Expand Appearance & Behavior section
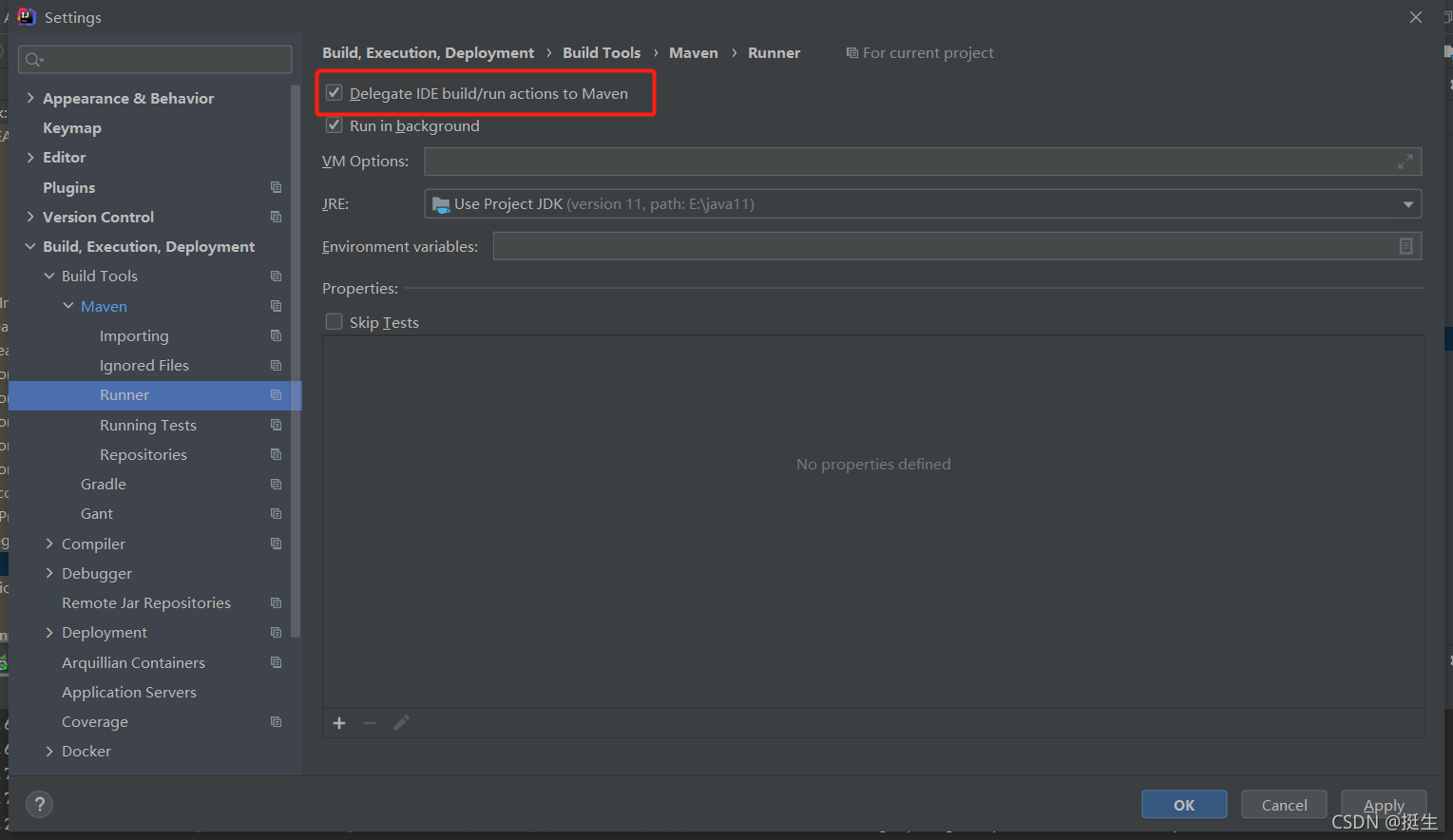The image size is (1453, 840). pos(30,98)
